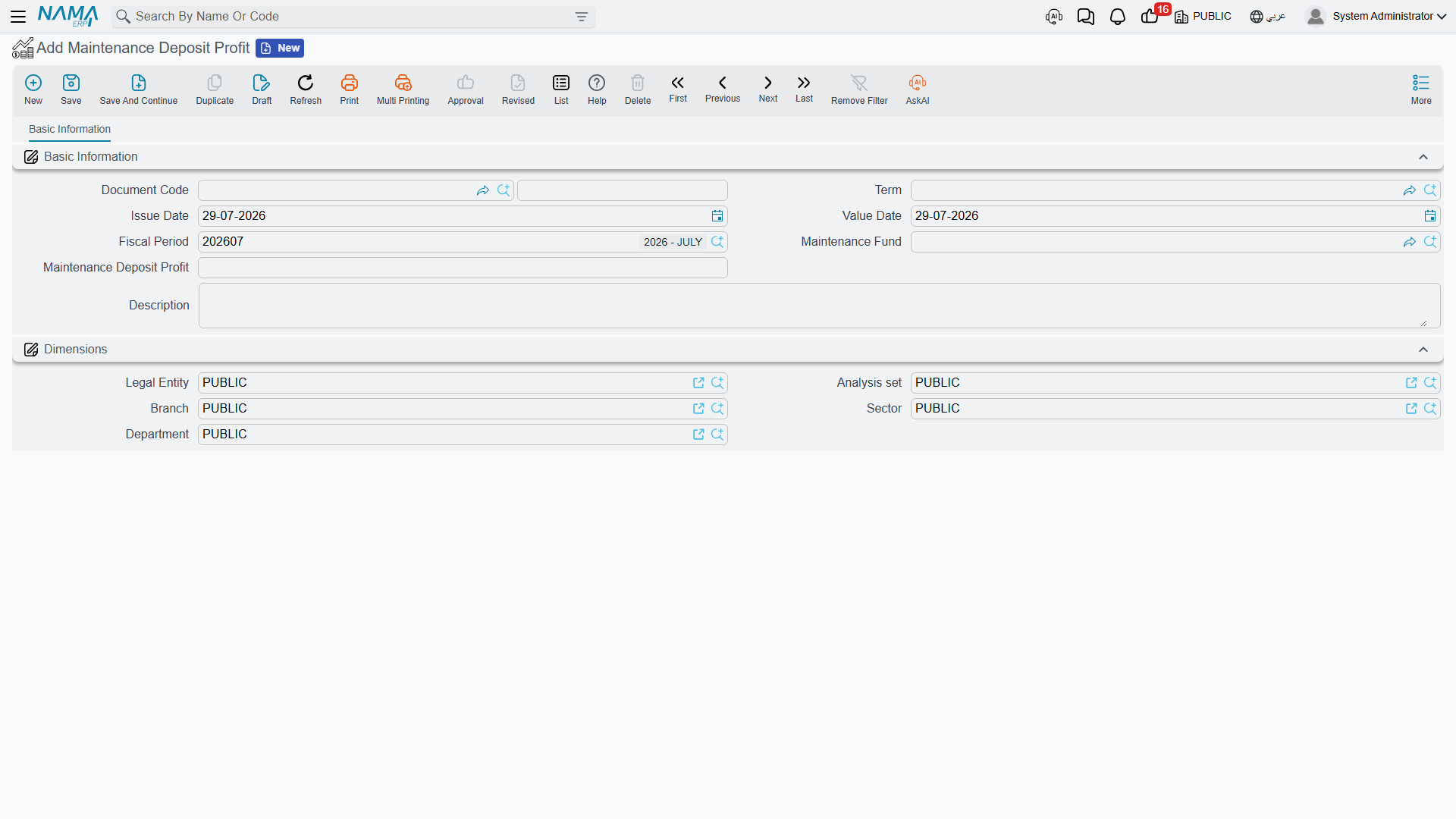Screen dimensions: 1456x819
Task: Switch language to Arabic
Action: coord(1268,16)
